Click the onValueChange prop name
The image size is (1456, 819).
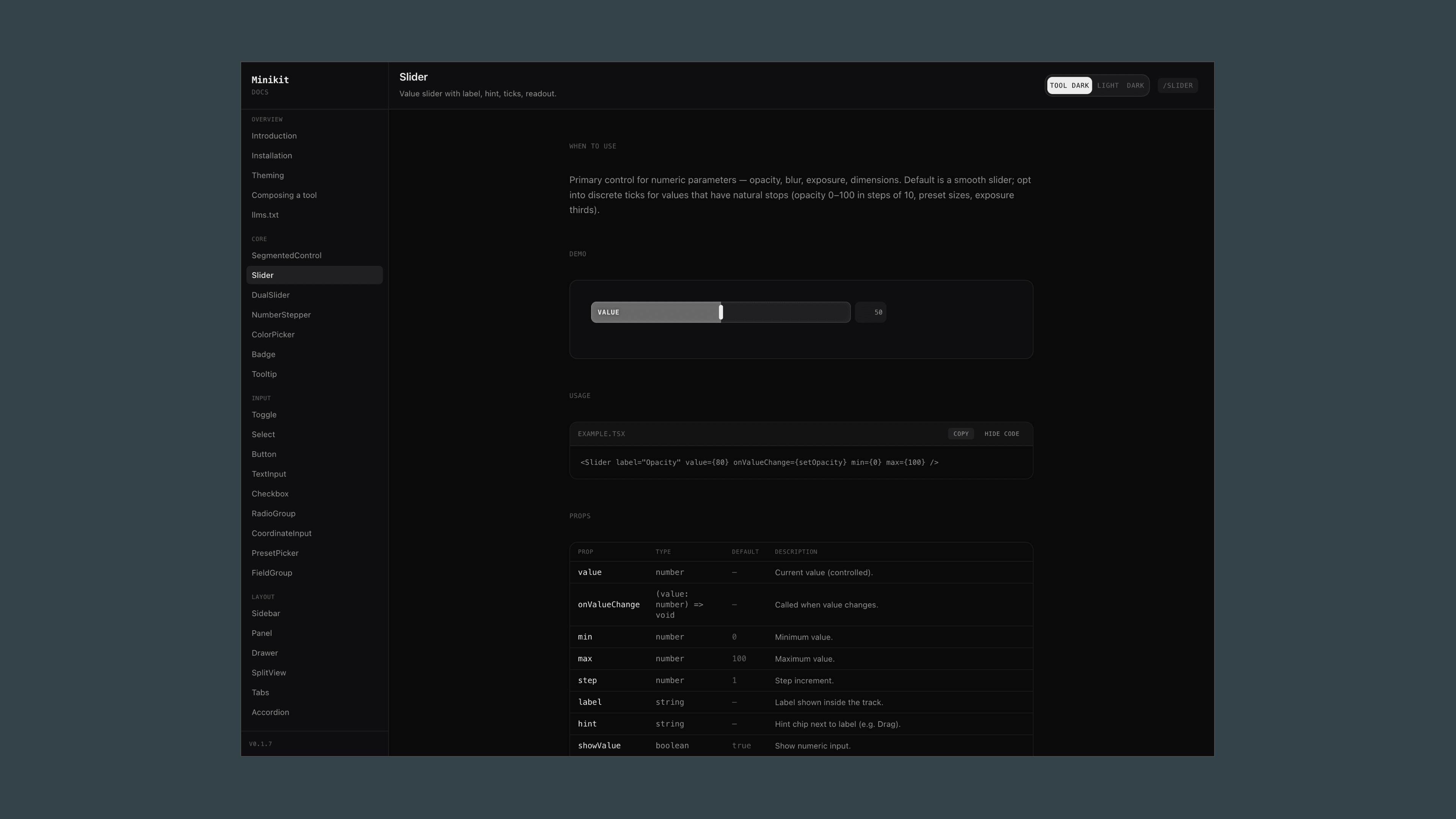tap(609, 605)
